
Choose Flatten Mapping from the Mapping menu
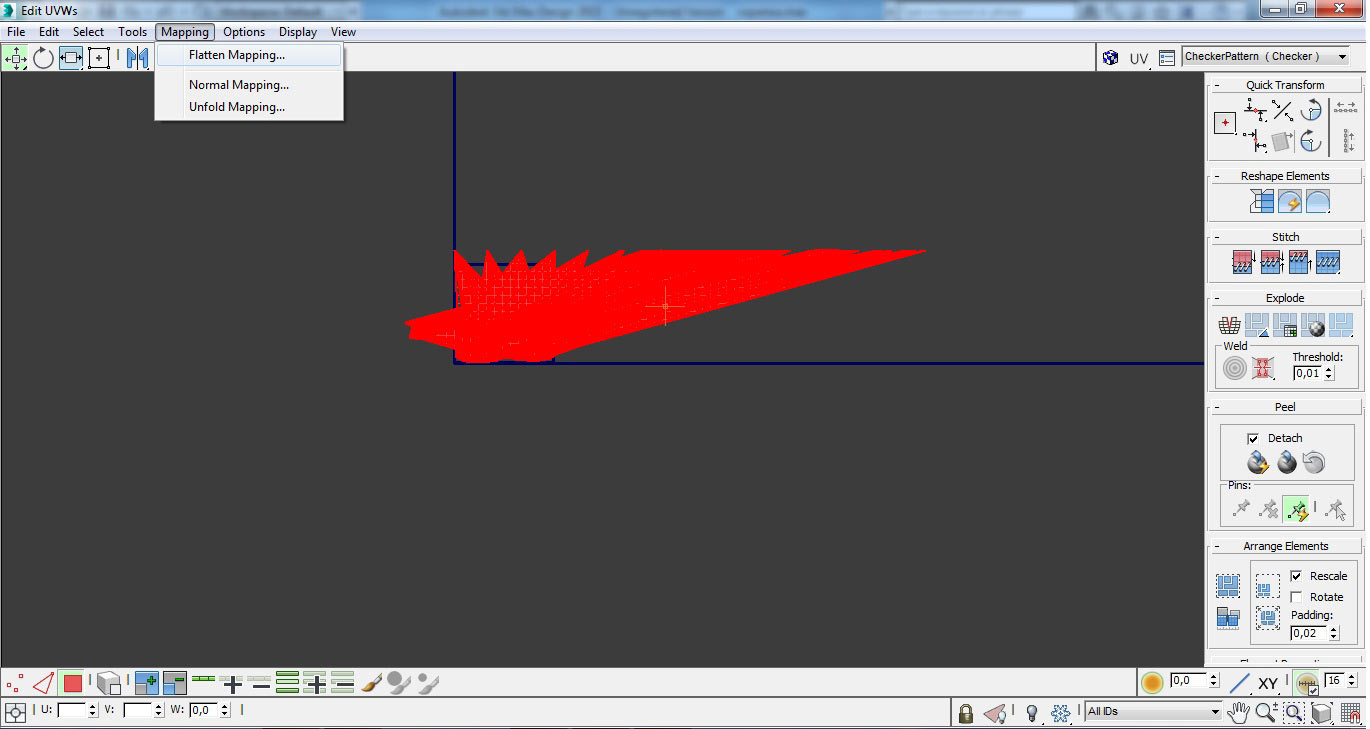237,55
